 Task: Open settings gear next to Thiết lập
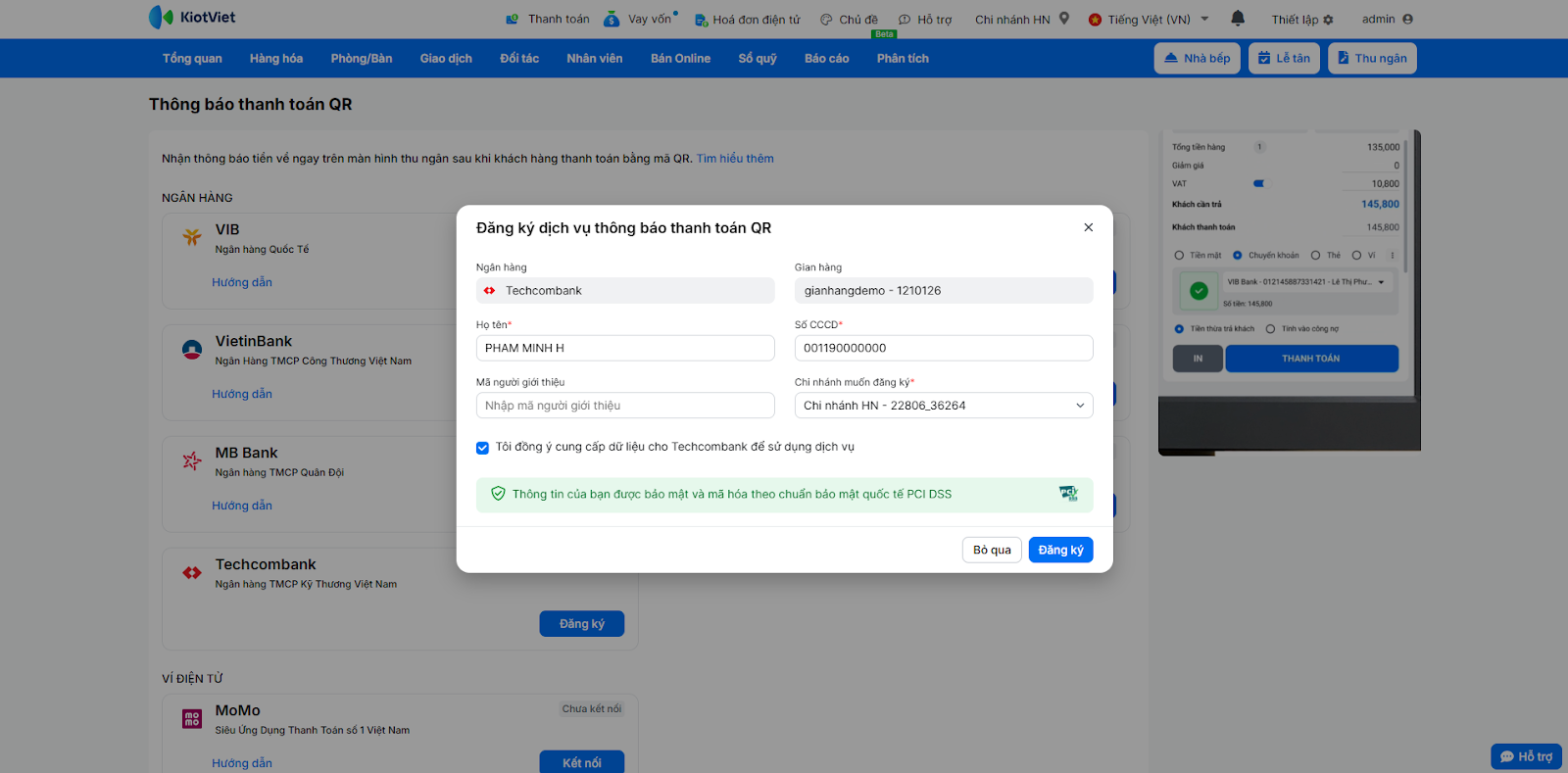(x=1328, y=20)
